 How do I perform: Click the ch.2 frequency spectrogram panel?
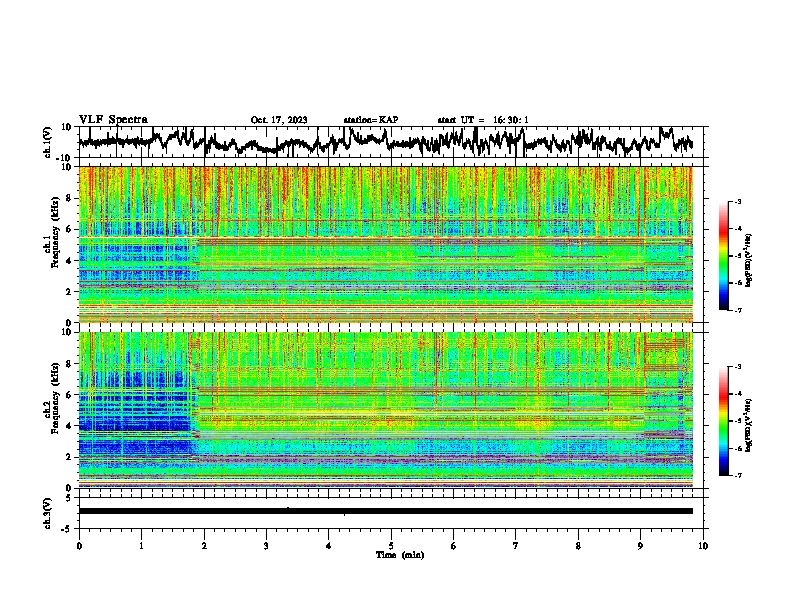point(386,410)
